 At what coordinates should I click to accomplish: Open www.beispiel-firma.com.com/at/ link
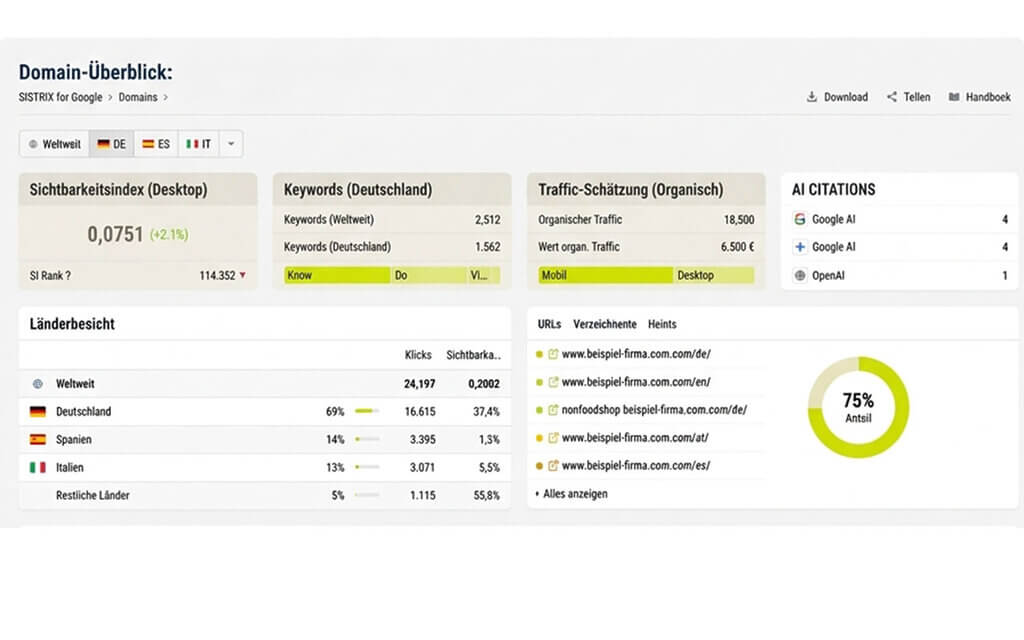635,438
